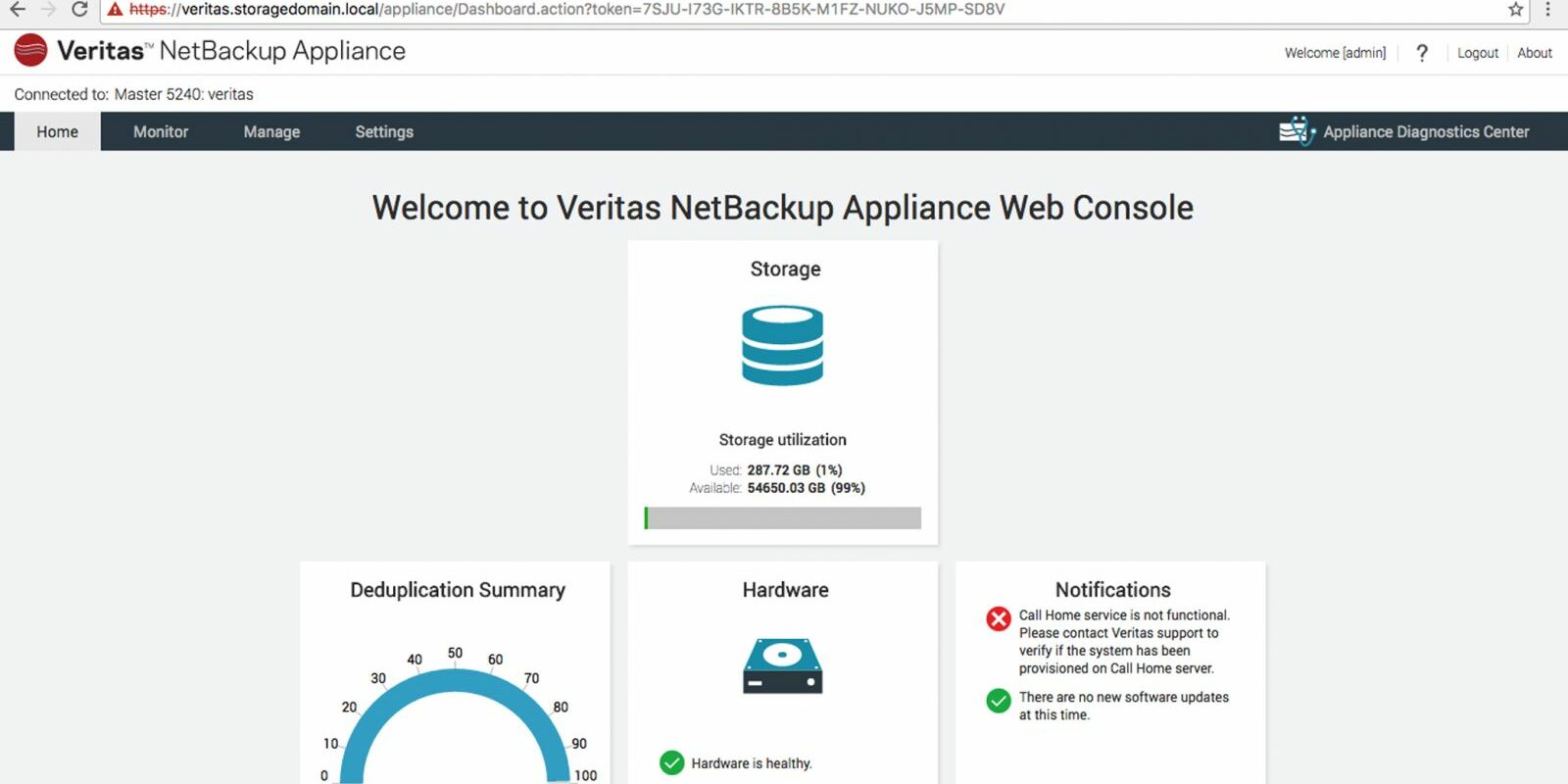Click the Notifications card title
The width and height of the screenshot is (1568, 784).
[1112, 590]
